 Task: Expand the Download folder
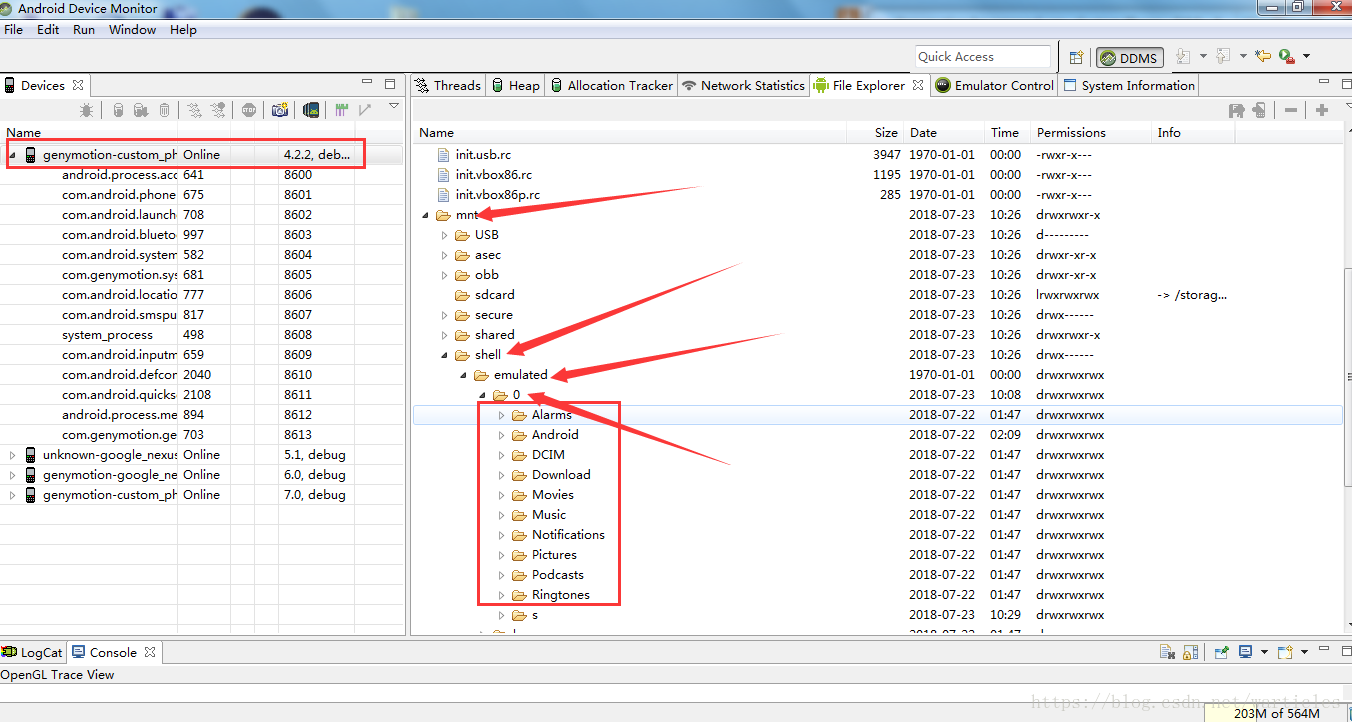coord(502,475)
